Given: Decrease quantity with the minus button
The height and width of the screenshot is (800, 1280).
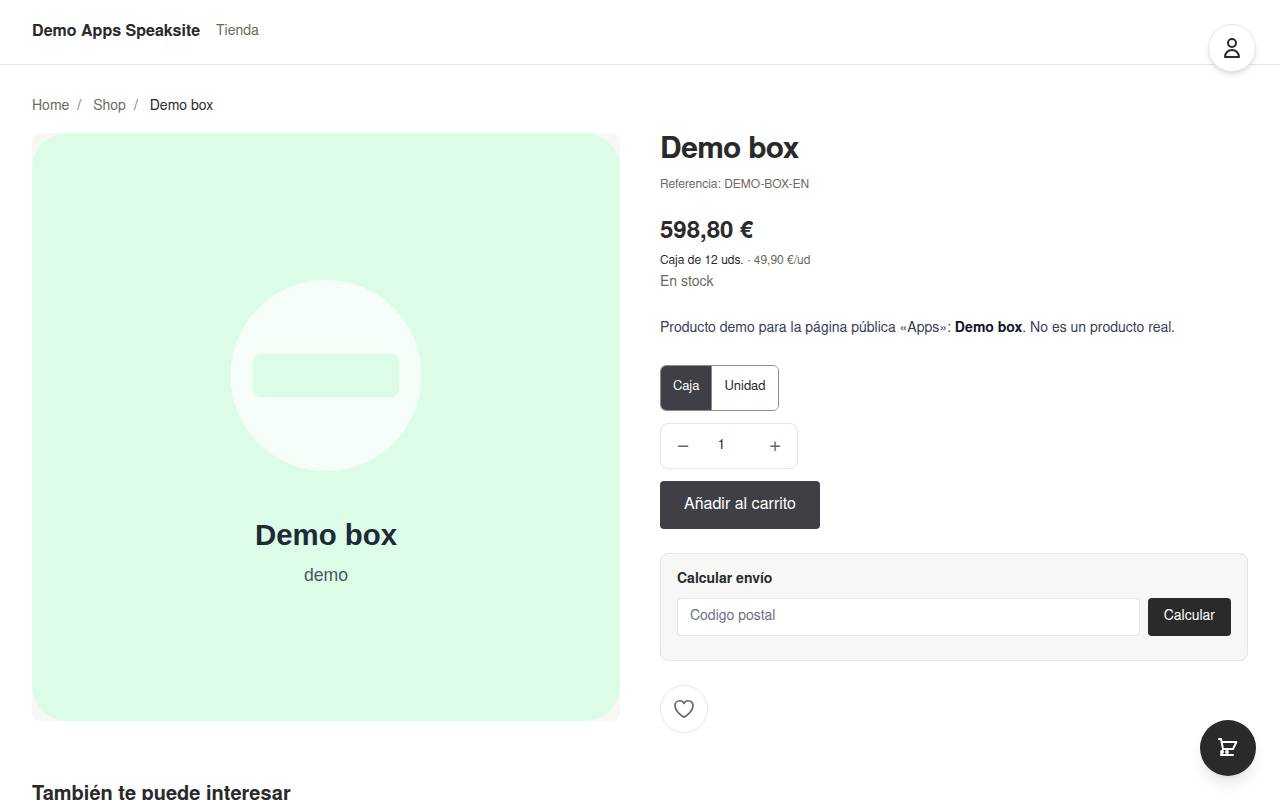Looking at the screenshot, I should coord(683,446).
